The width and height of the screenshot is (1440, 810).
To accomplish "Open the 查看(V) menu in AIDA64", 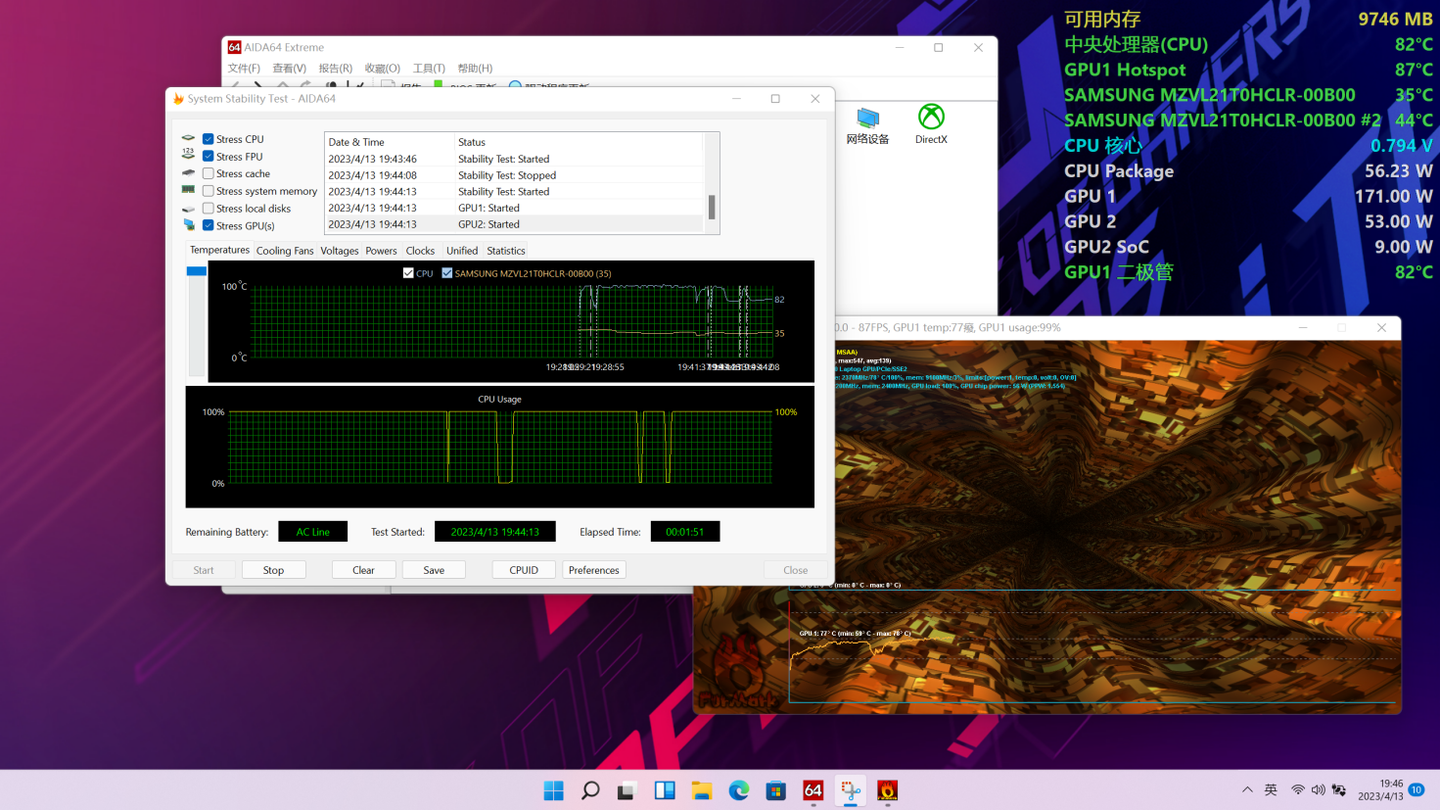I will [x=289, y=68].
